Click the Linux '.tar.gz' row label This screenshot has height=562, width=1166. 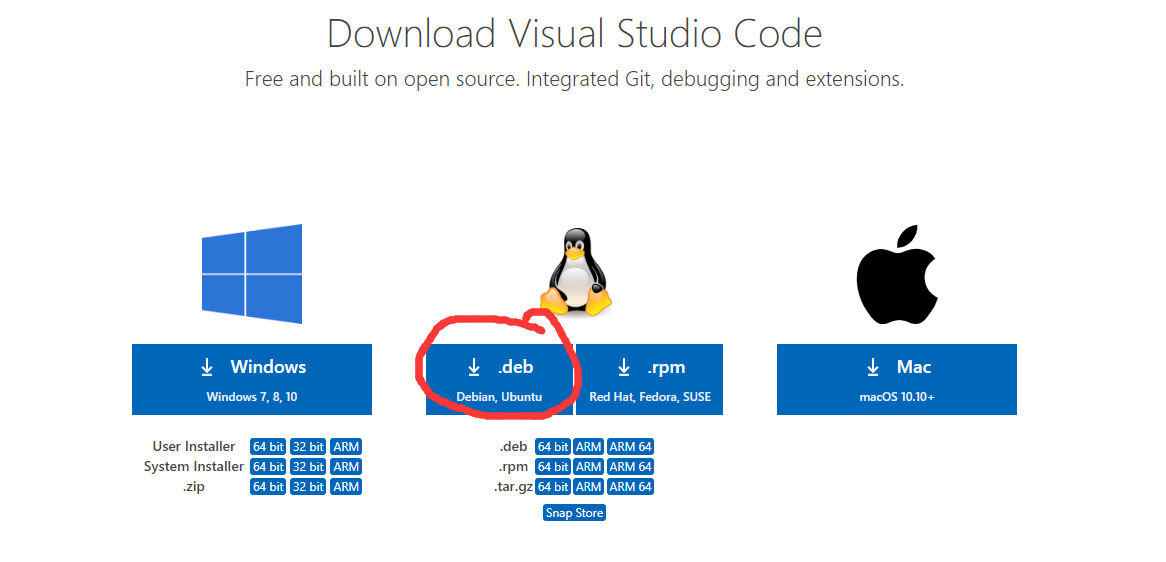(x=512, y=487)
